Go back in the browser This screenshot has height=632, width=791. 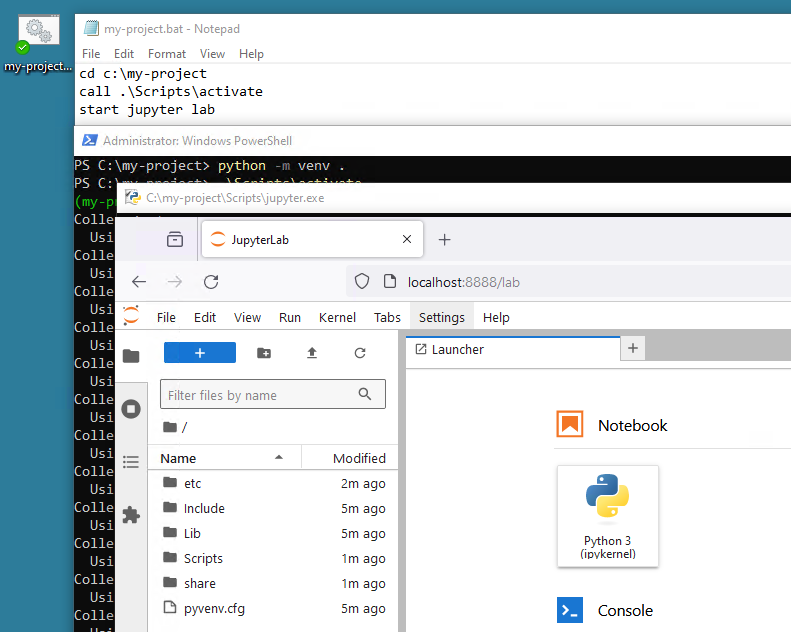click(139, 281)
